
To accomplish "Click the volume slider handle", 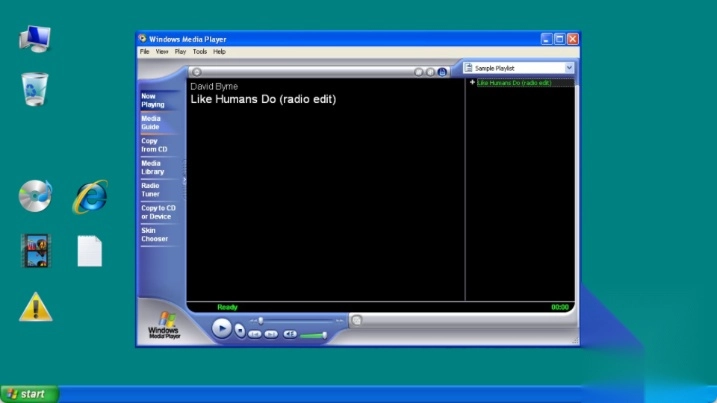I will [325, 334].
